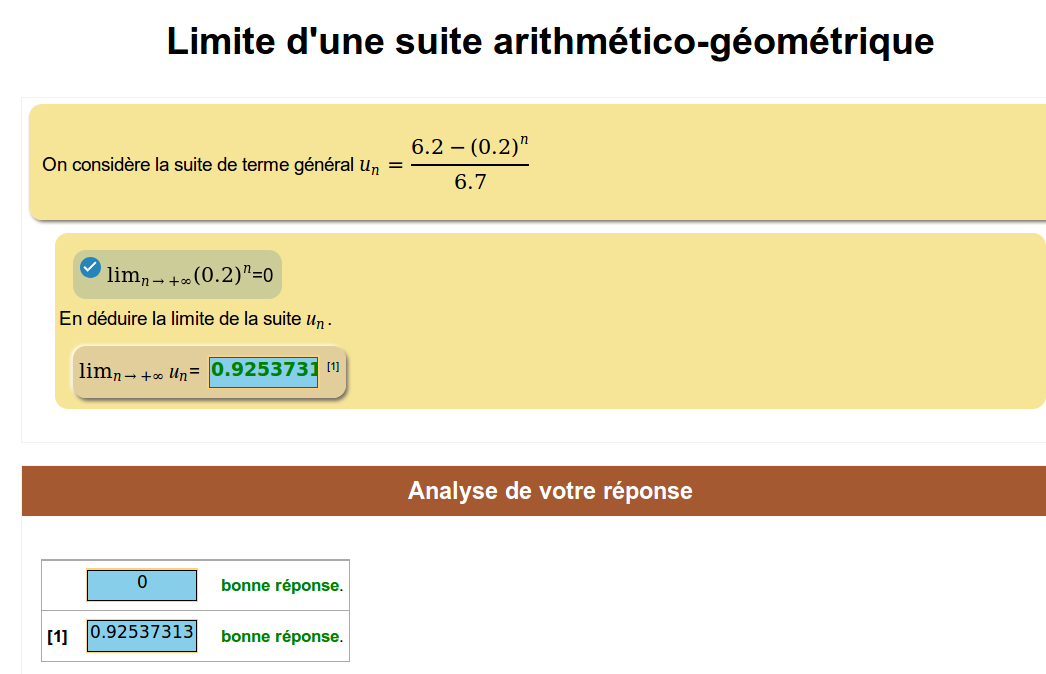Click the bold [1] label in the table
This screenshot has height=674, width=1046.
(x=57, y=637)
